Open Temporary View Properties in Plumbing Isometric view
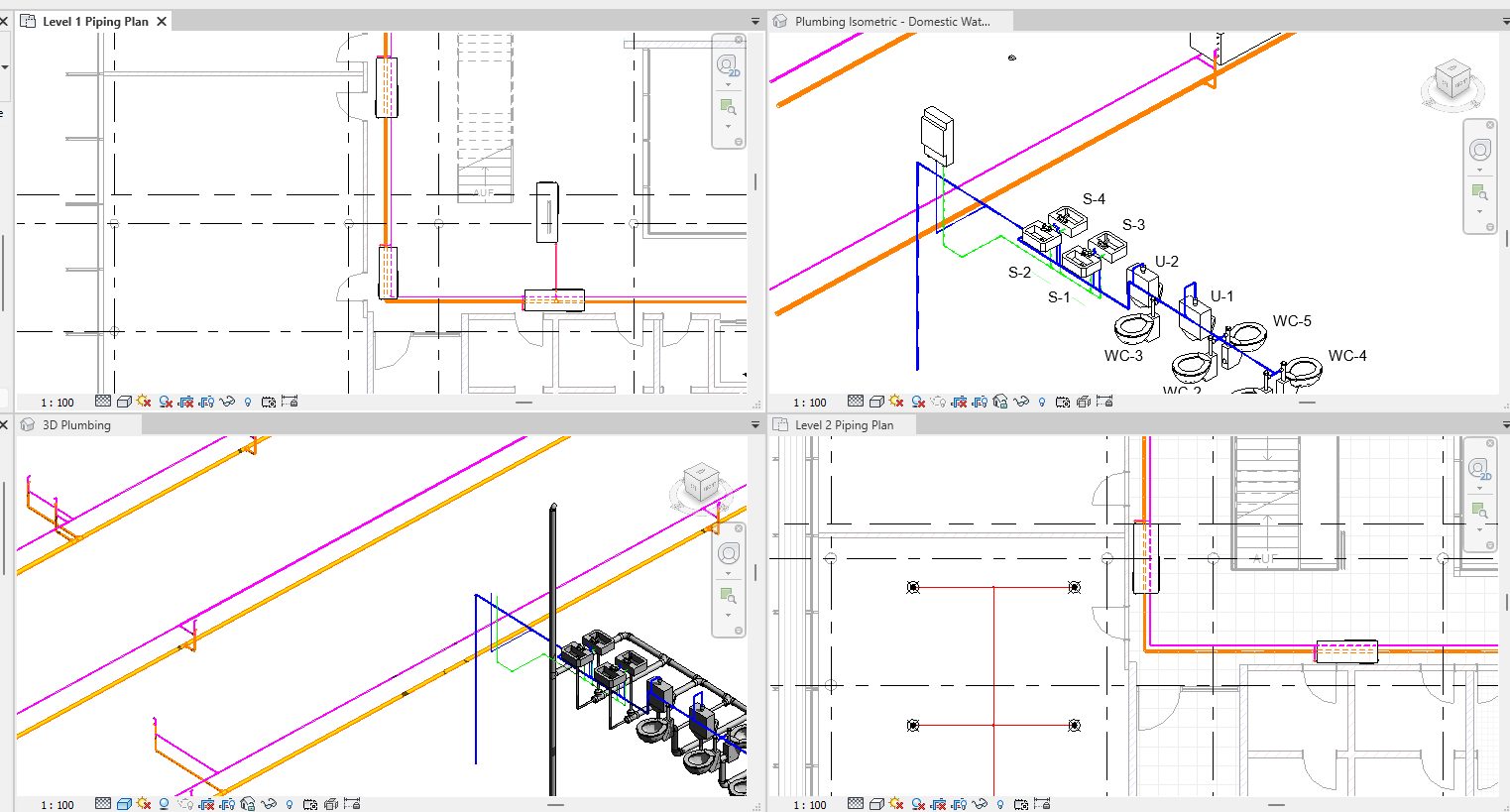This screenshot has width=1510, height=812. pyautogui.click(x=1063, y=402)
